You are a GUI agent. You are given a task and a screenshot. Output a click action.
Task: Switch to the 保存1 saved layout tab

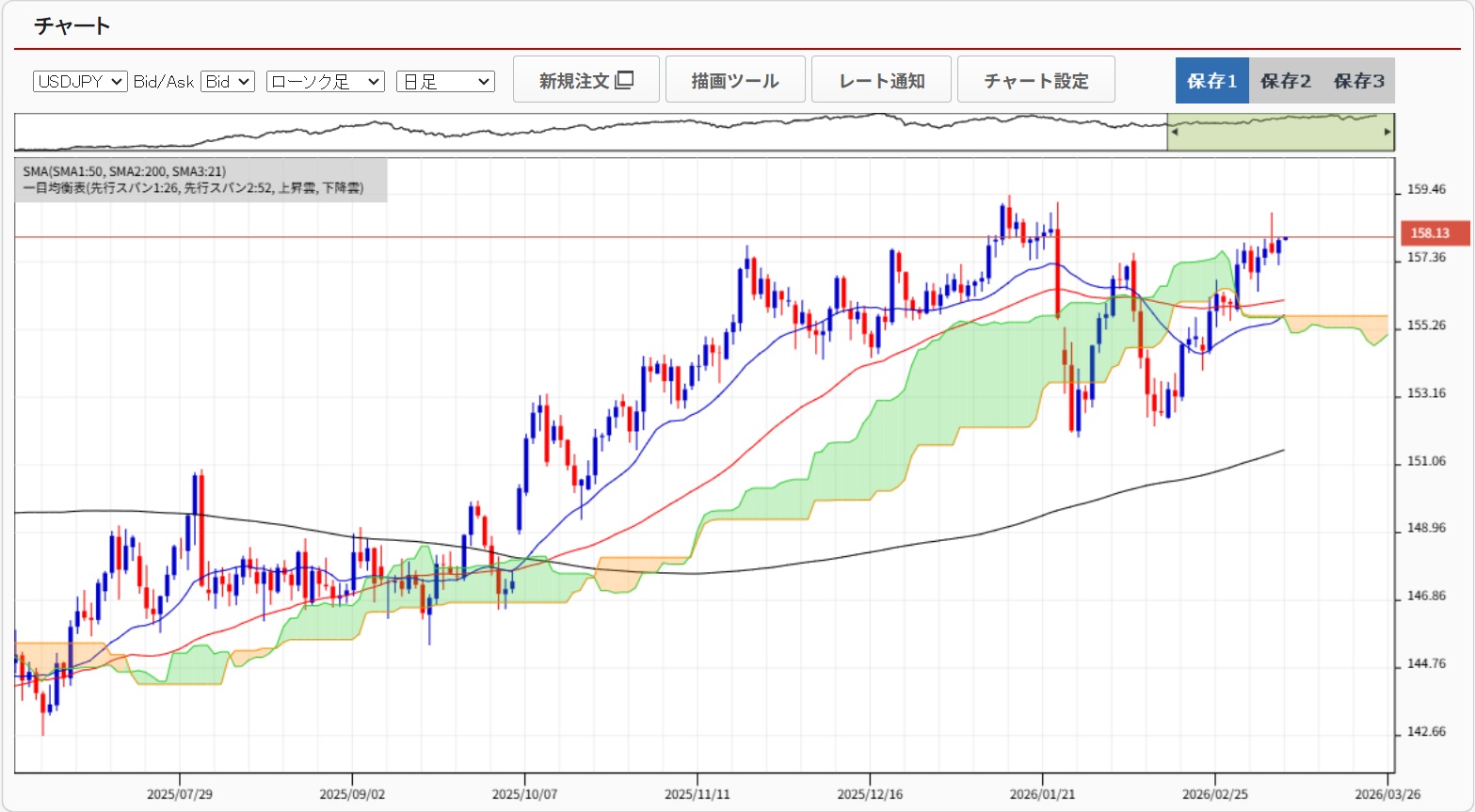1211,81
